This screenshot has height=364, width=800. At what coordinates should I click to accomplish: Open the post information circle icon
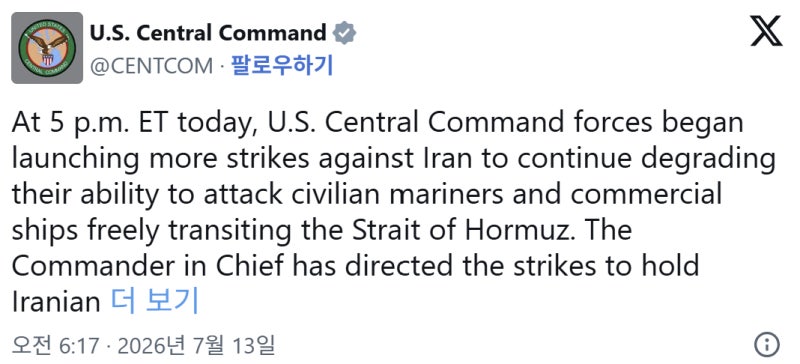coord(766,344)
